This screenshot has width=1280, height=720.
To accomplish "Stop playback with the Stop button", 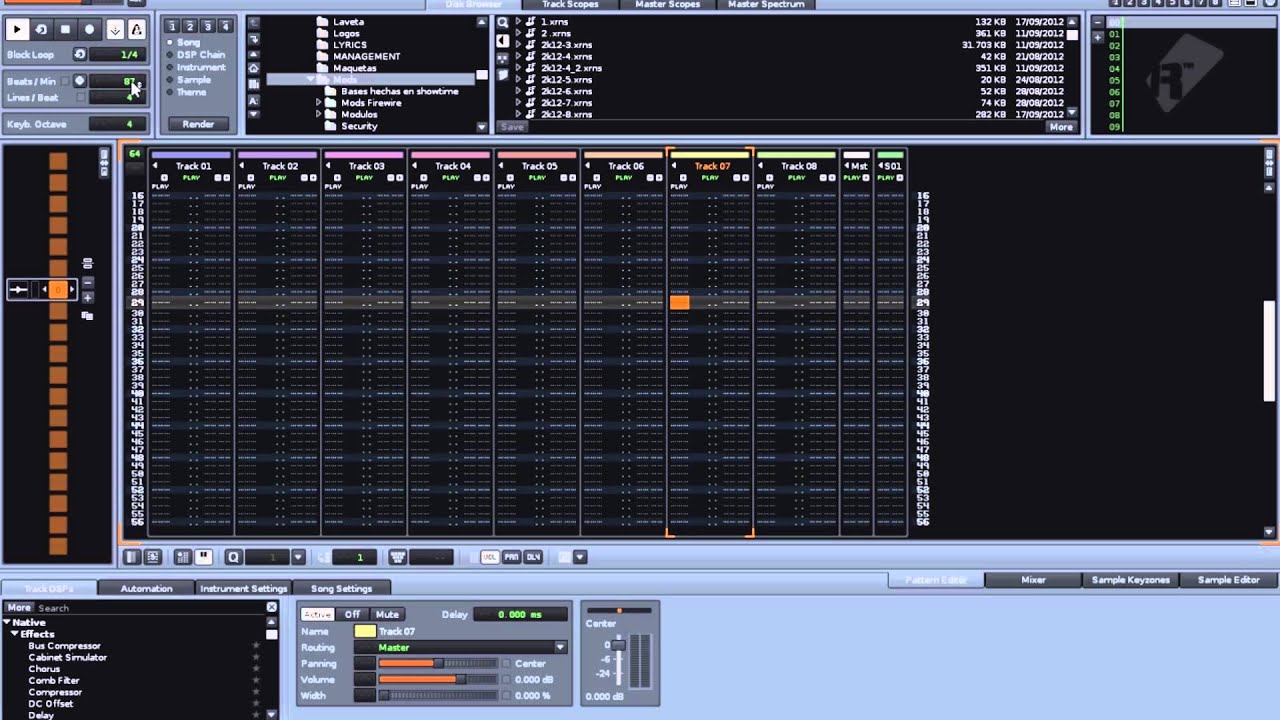I will [x=65, y=30].
